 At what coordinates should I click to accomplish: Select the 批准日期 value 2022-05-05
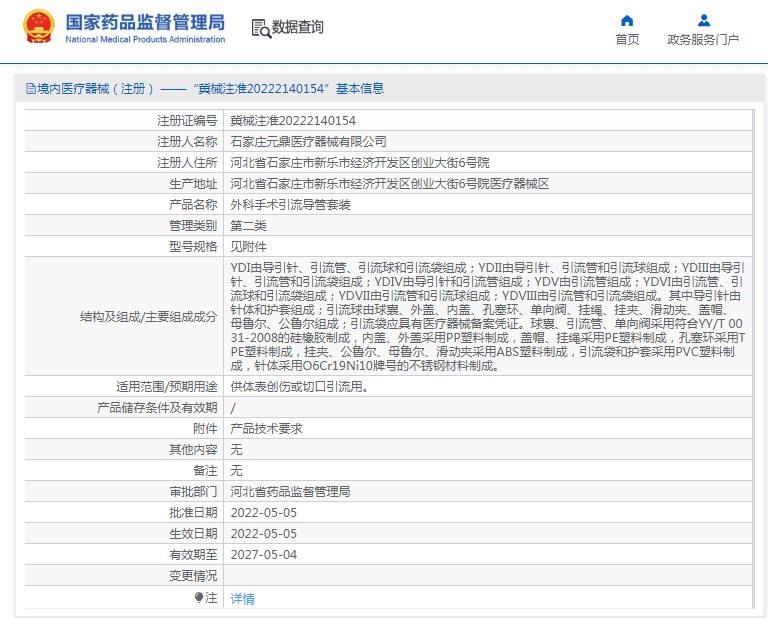(x=264, y=513)
